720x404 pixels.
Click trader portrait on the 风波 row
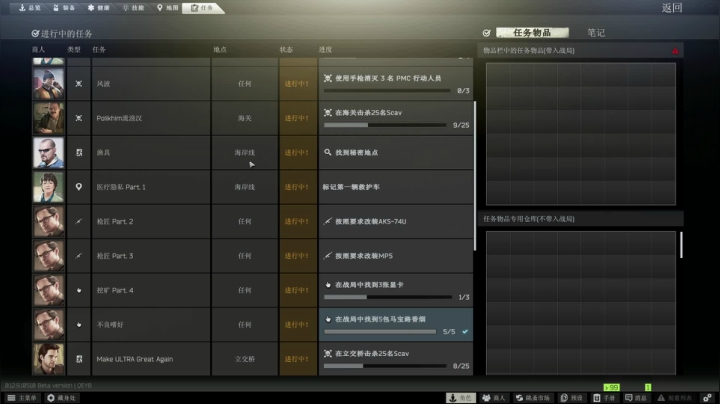coord(48,84)
